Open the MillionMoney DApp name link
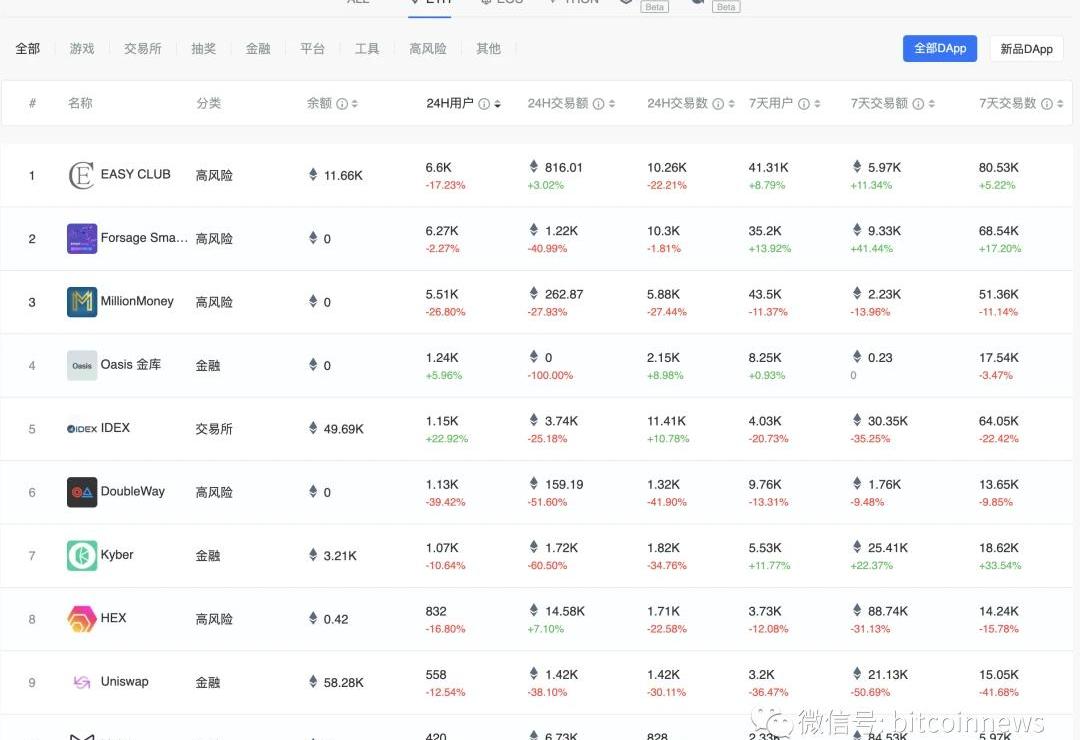The width and height of the screenshot is (1080, 740). (x=137, y=301)
